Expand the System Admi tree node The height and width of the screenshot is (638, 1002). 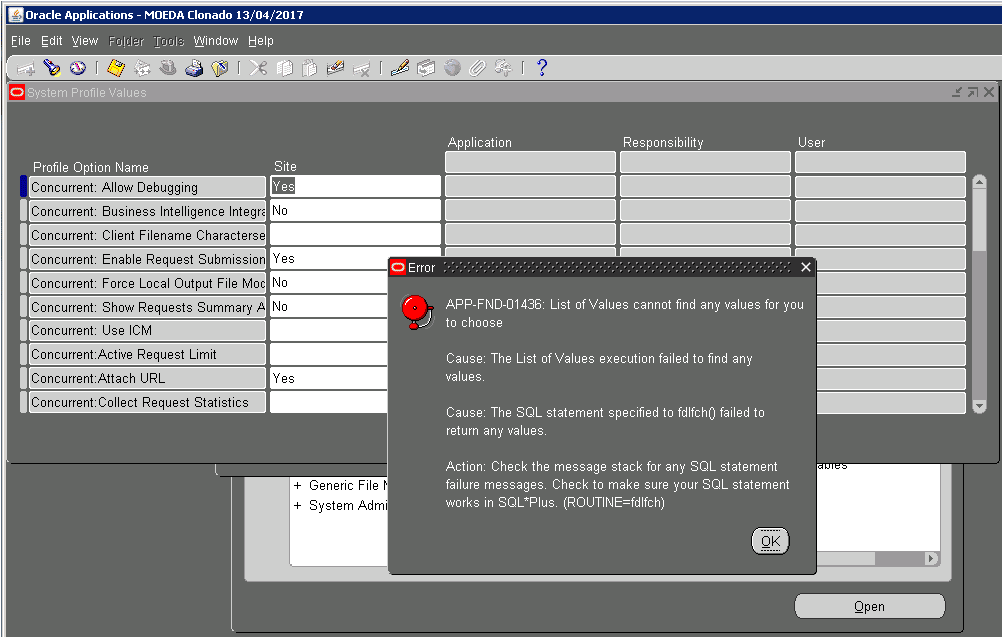tap(297, 506)
